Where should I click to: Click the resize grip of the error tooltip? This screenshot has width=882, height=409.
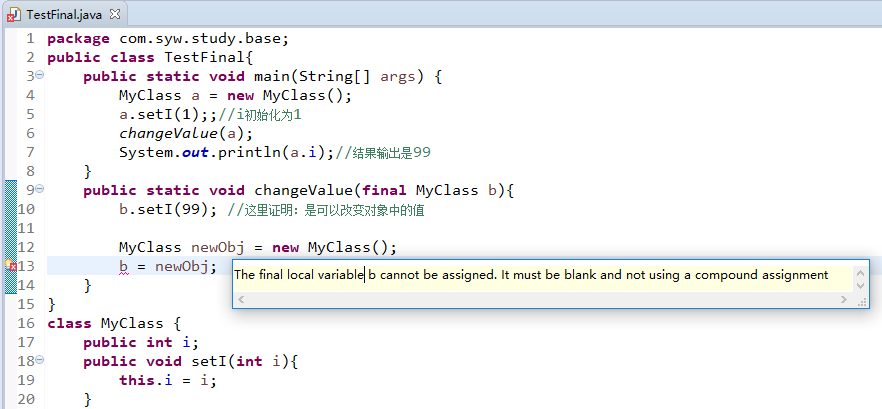(861, 302)
